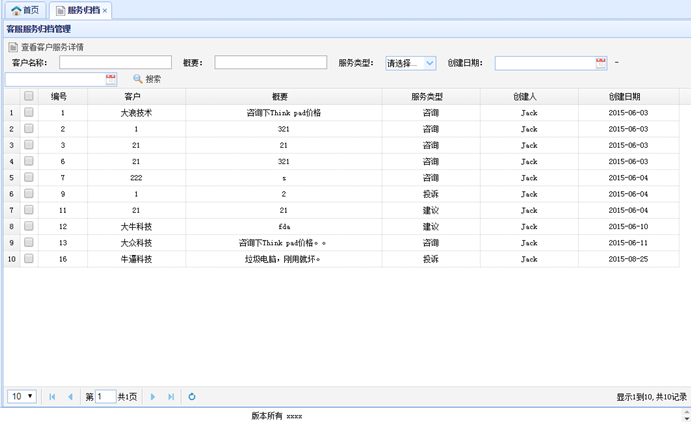691x422 pixels.
Task: Open the 首页 home tab
Action: [25, 10]
